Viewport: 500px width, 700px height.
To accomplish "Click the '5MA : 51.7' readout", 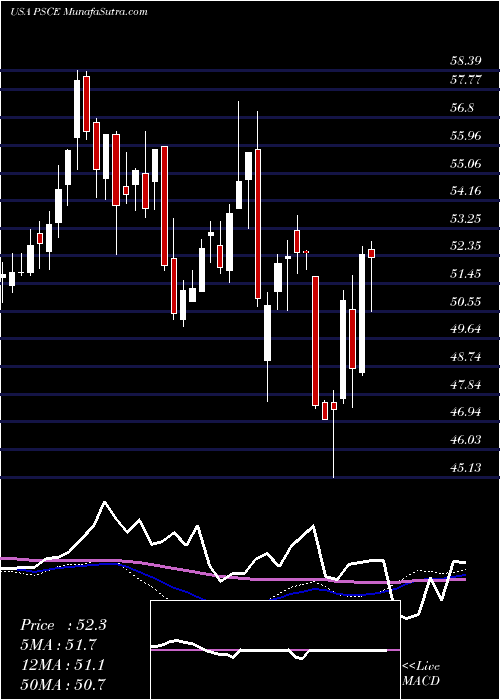I will (59, 645).
